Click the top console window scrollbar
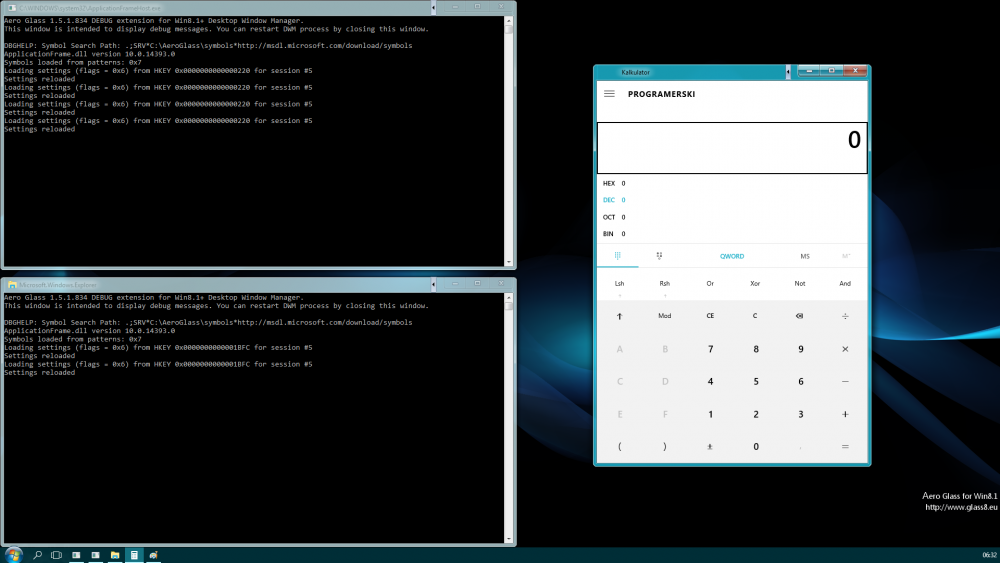The height and width of the screenshot is (563, 1000). [510, 140]
